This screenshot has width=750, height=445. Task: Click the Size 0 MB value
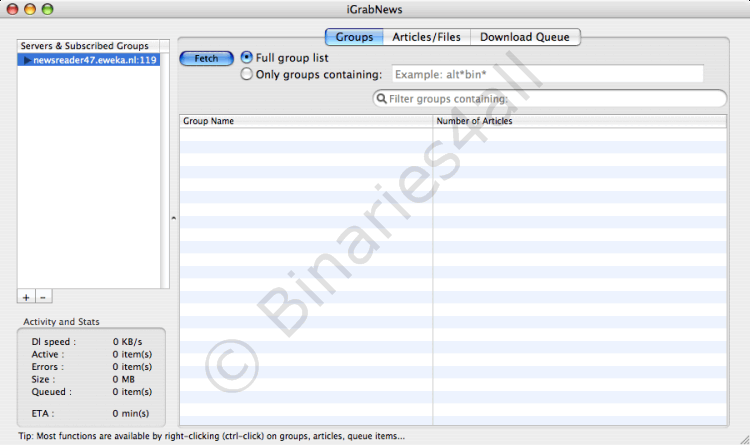123,379
